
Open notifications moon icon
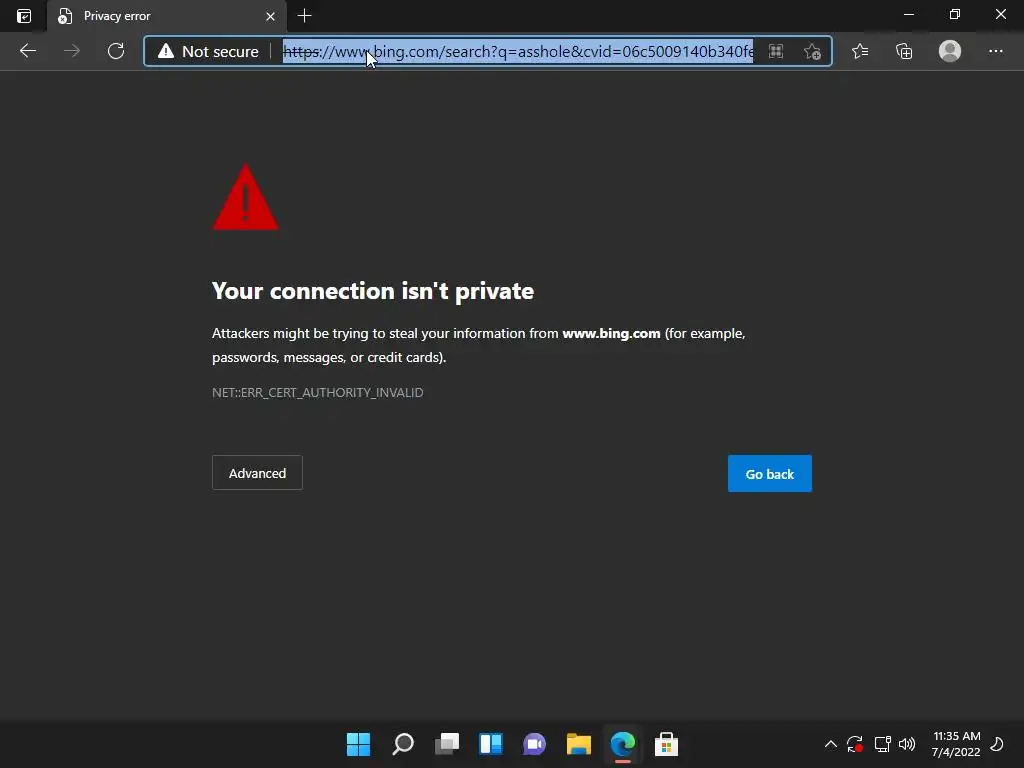997,744
